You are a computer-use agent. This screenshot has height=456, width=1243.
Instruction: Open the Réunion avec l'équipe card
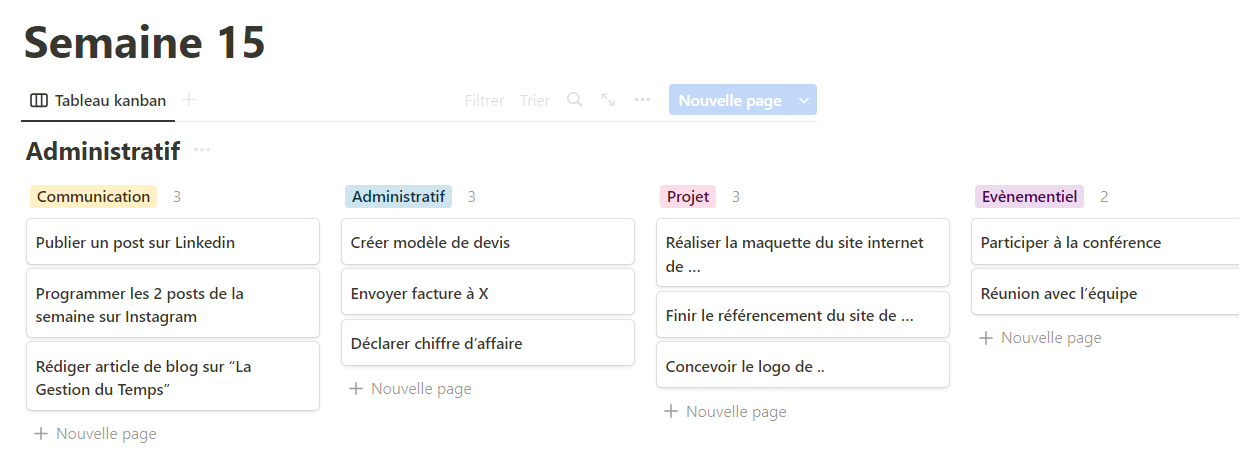pos(1107,293)
